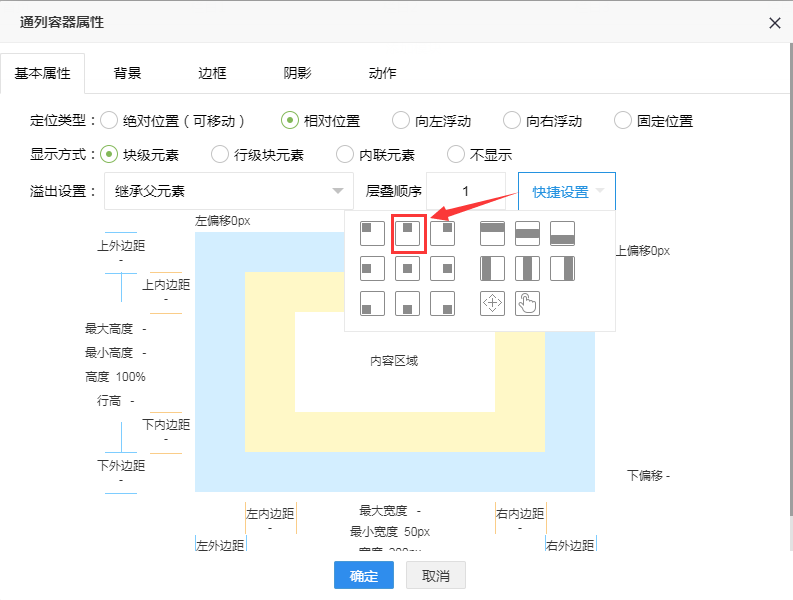Choose the 固定位置 radio option
The height and width of the screenshot is (600, 793).
coord(623,121)
